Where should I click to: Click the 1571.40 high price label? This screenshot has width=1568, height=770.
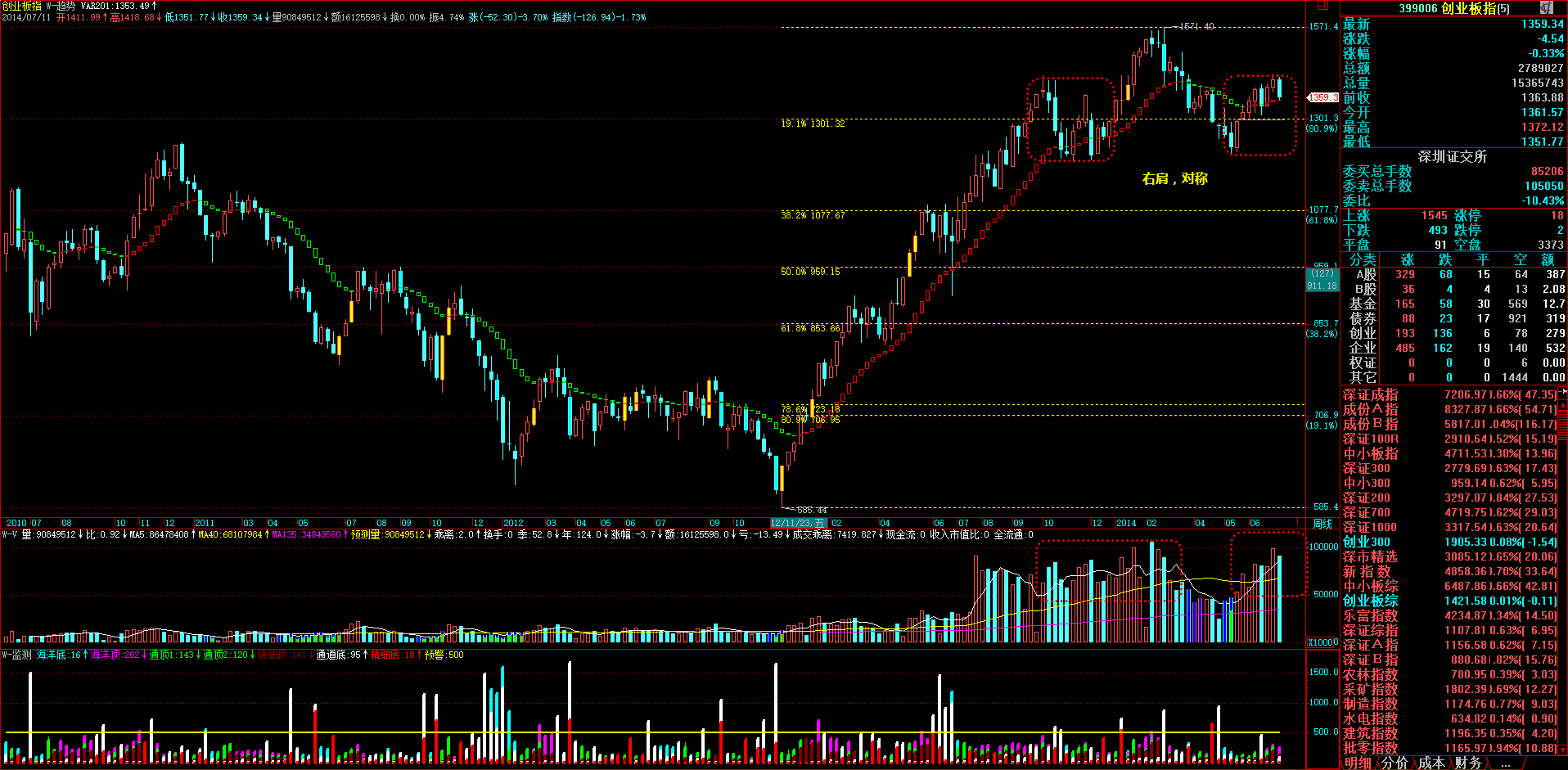(1196, 26)
